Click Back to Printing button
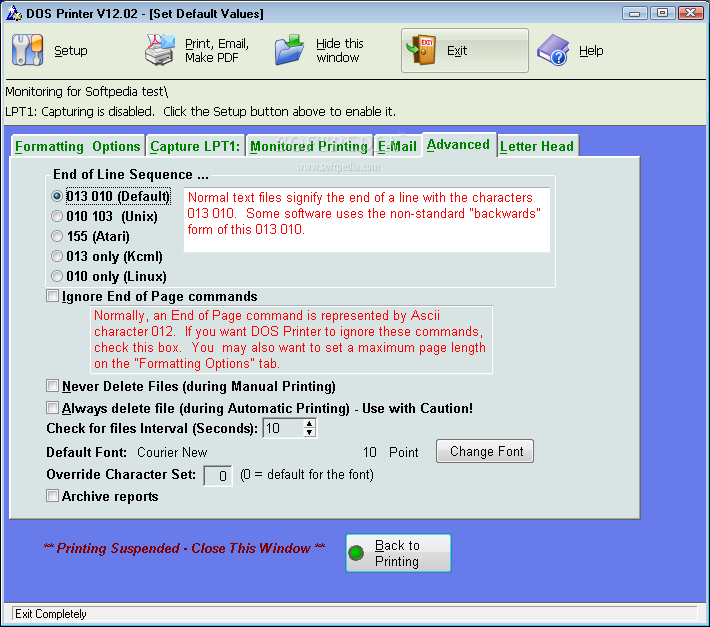The height and width of the screenshot is (627, 710). [x=398, y=553]
